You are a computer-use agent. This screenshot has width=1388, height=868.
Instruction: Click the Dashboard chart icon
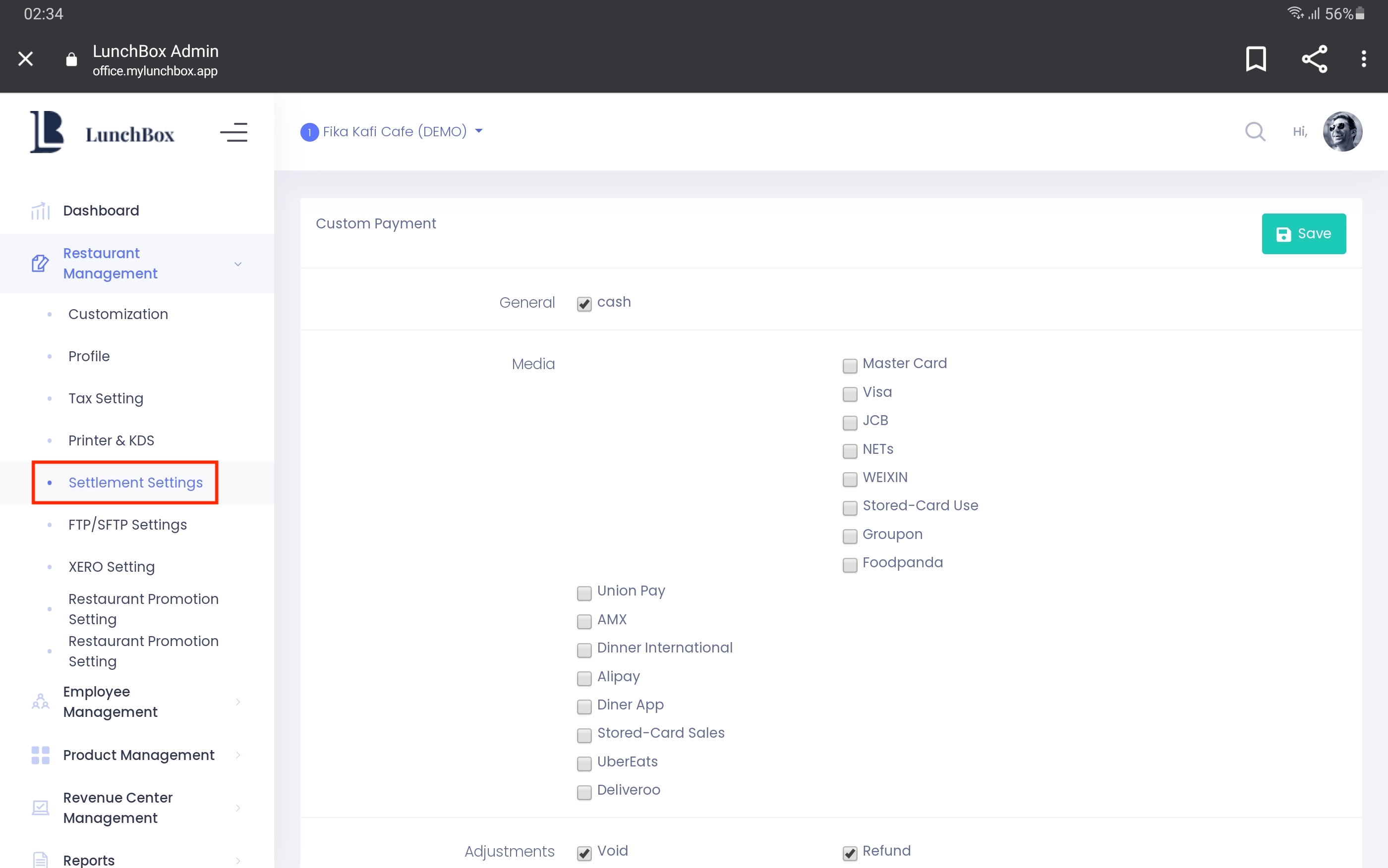[x=40, y=211]
